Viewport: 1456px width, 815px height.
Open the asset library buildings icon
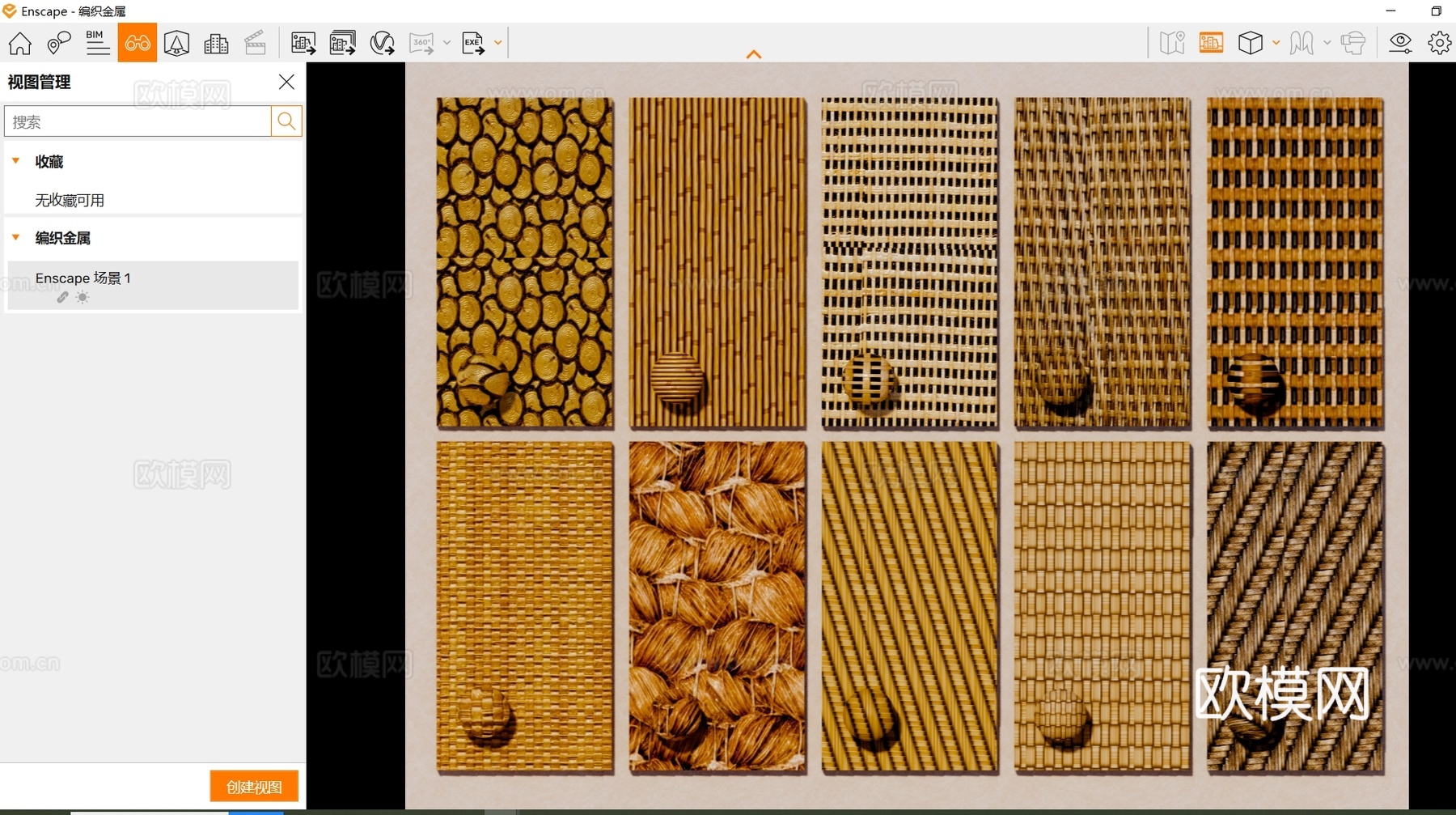click(216, 43)
